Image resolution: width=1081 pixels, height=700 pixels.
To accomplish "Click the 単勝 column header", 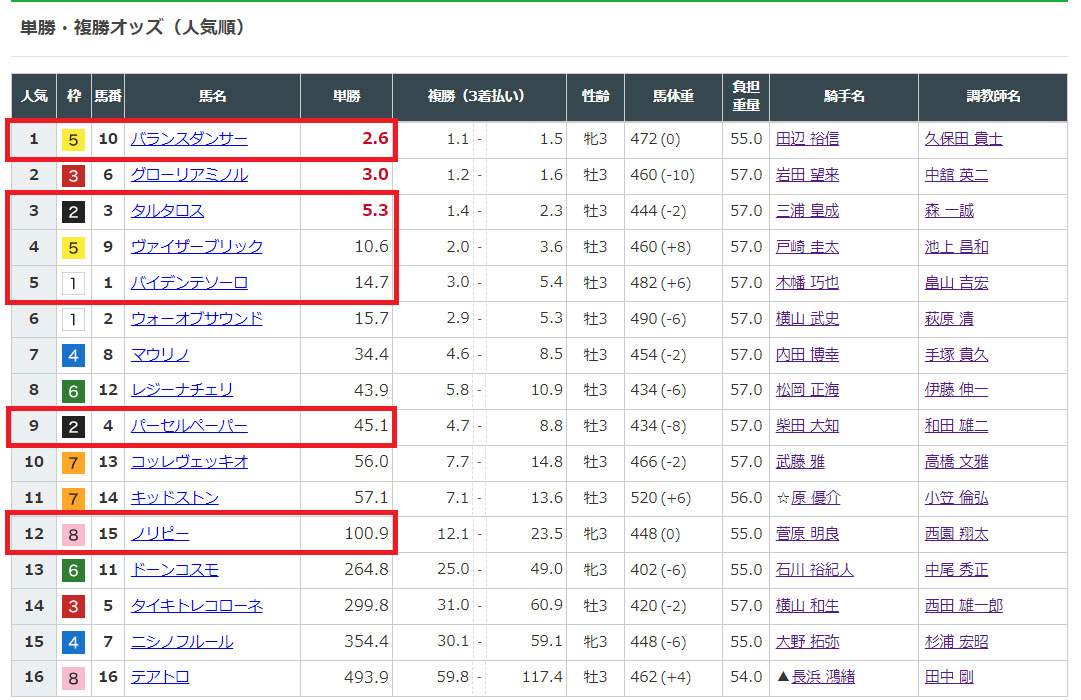I will [347, 97].
